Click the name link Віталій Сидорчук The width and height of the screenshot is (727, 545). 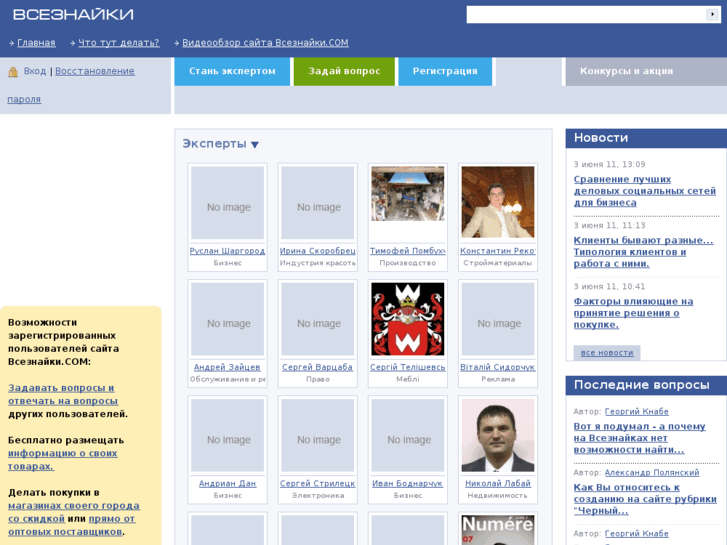click(x=498, y=367)
